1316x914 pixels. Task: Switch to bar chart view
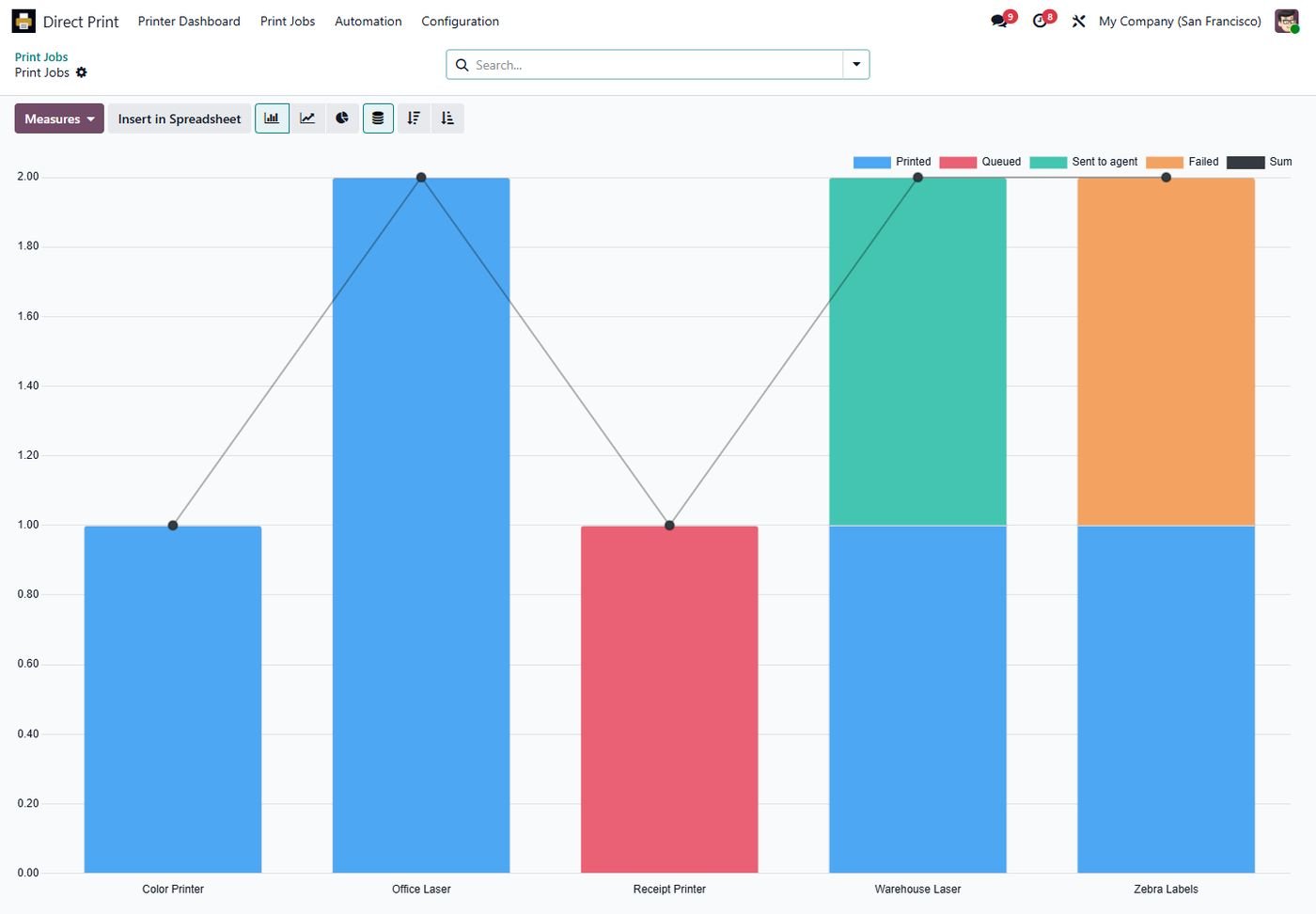pyautogui.click(x=272, y=118)
